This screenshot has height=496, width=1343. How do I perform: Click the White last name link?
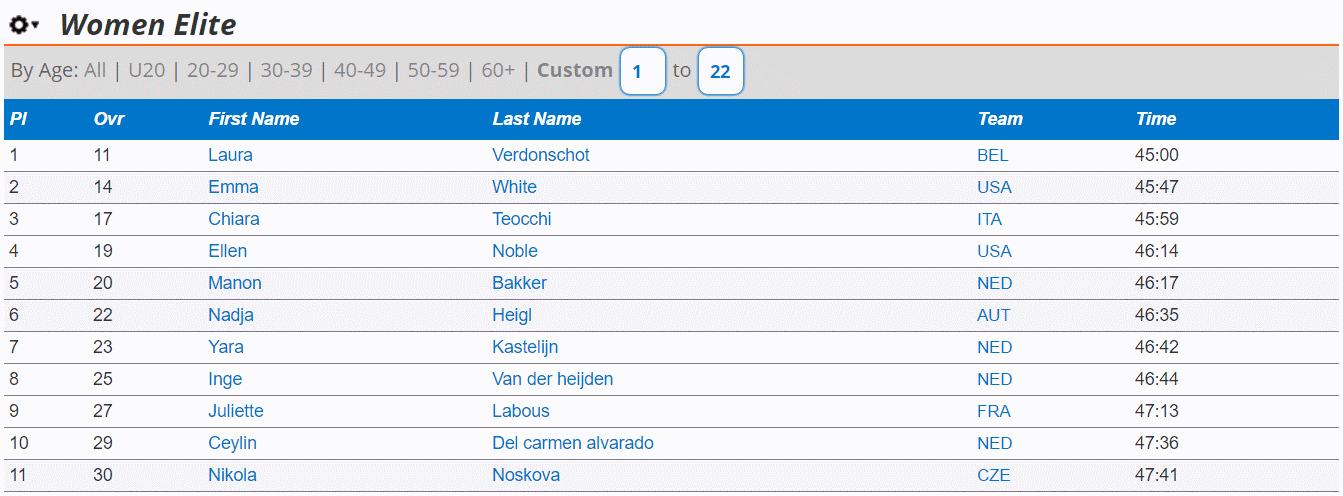[x=514, y=187]
